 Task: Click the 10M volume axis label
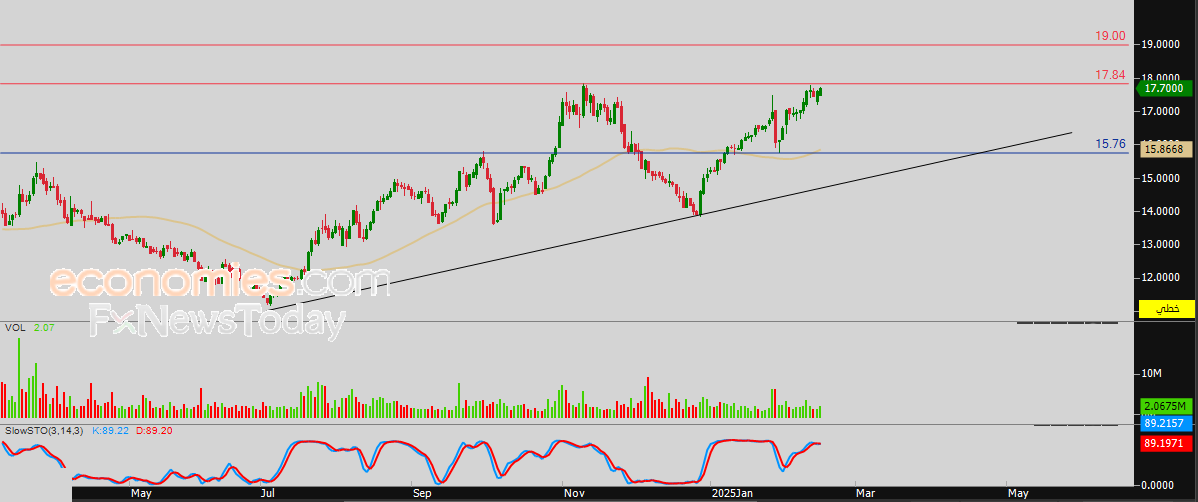pos(1151,374)
